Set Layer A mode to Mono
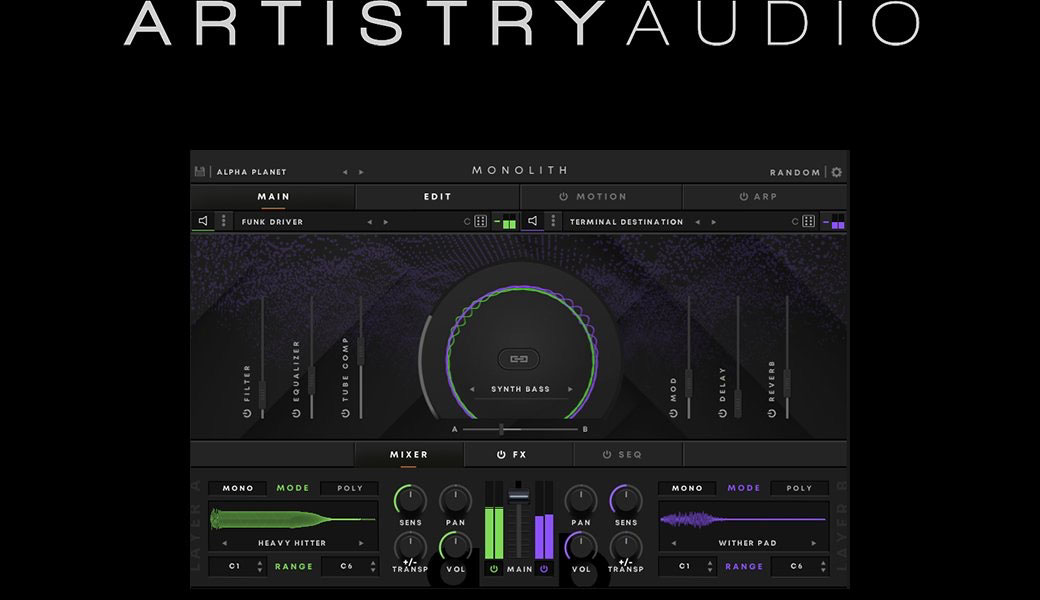 (238, 488)
